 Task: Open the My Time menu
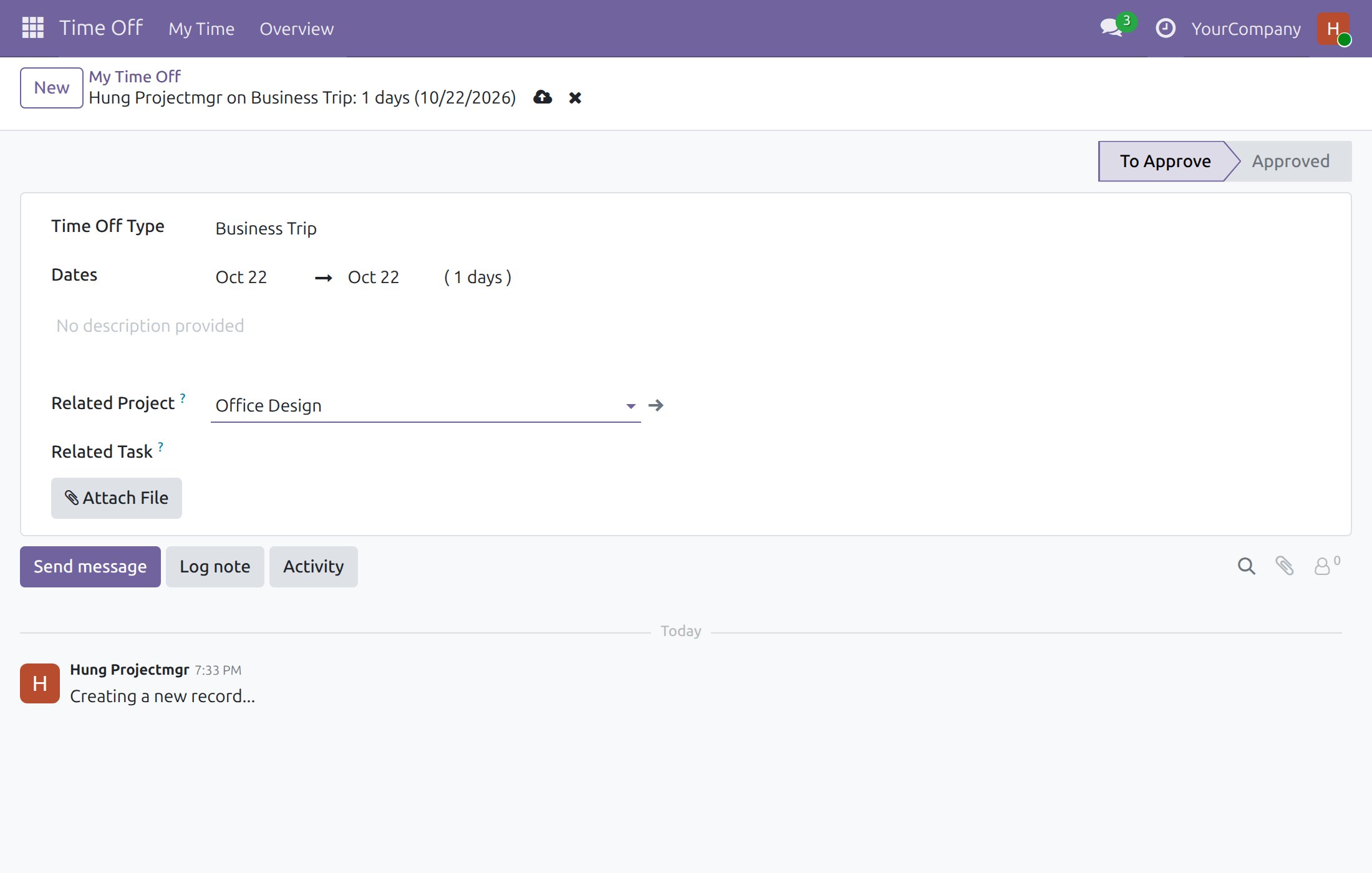tap(201, 29)
